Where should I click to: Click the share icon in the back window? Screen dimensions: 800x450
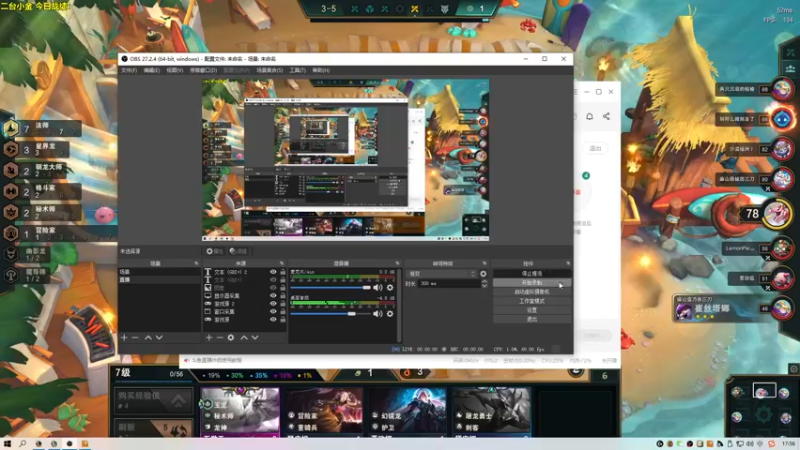[606, 116]
